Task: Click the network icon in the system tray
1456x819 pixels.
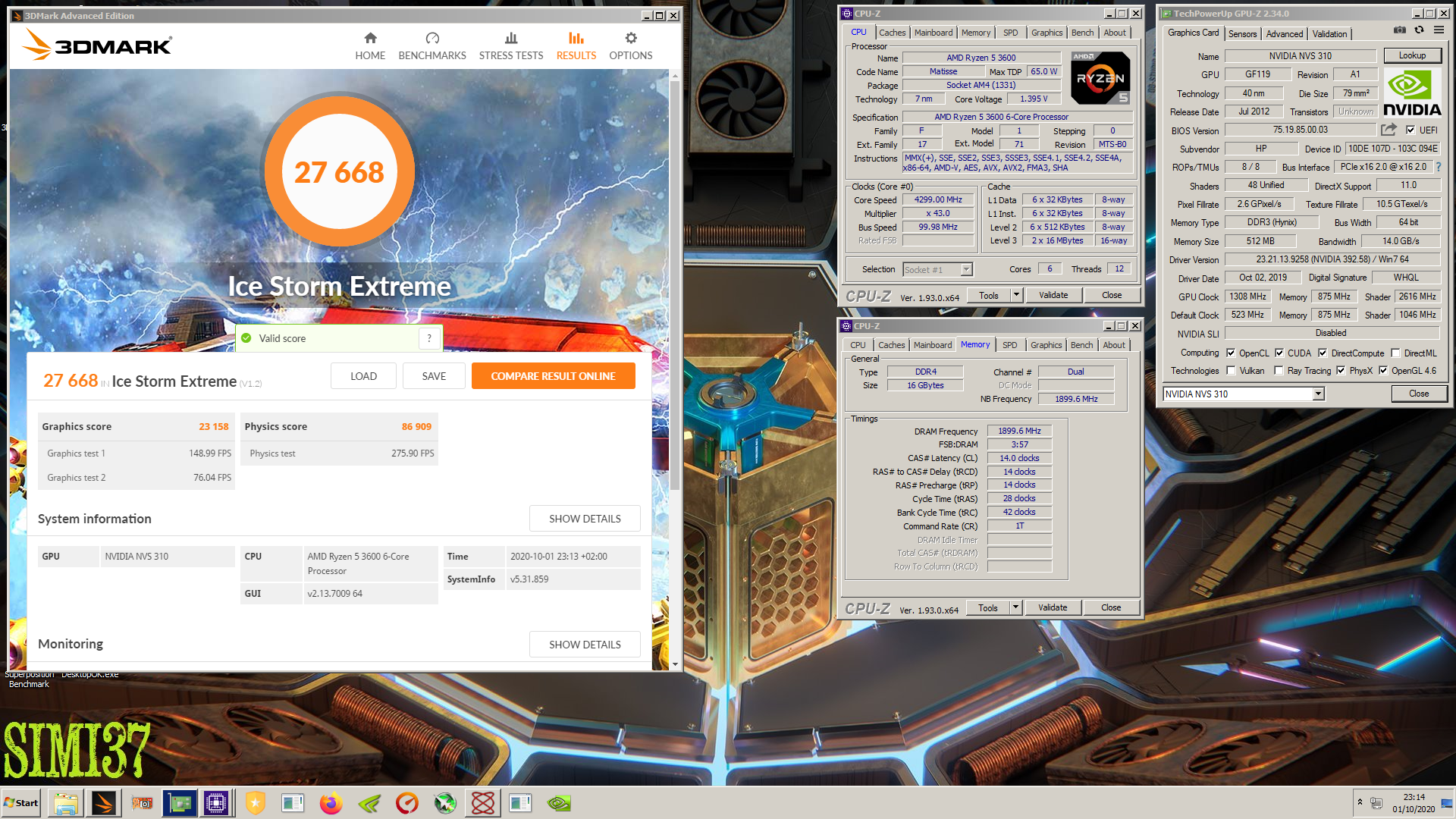Action: coord(1376,802)
